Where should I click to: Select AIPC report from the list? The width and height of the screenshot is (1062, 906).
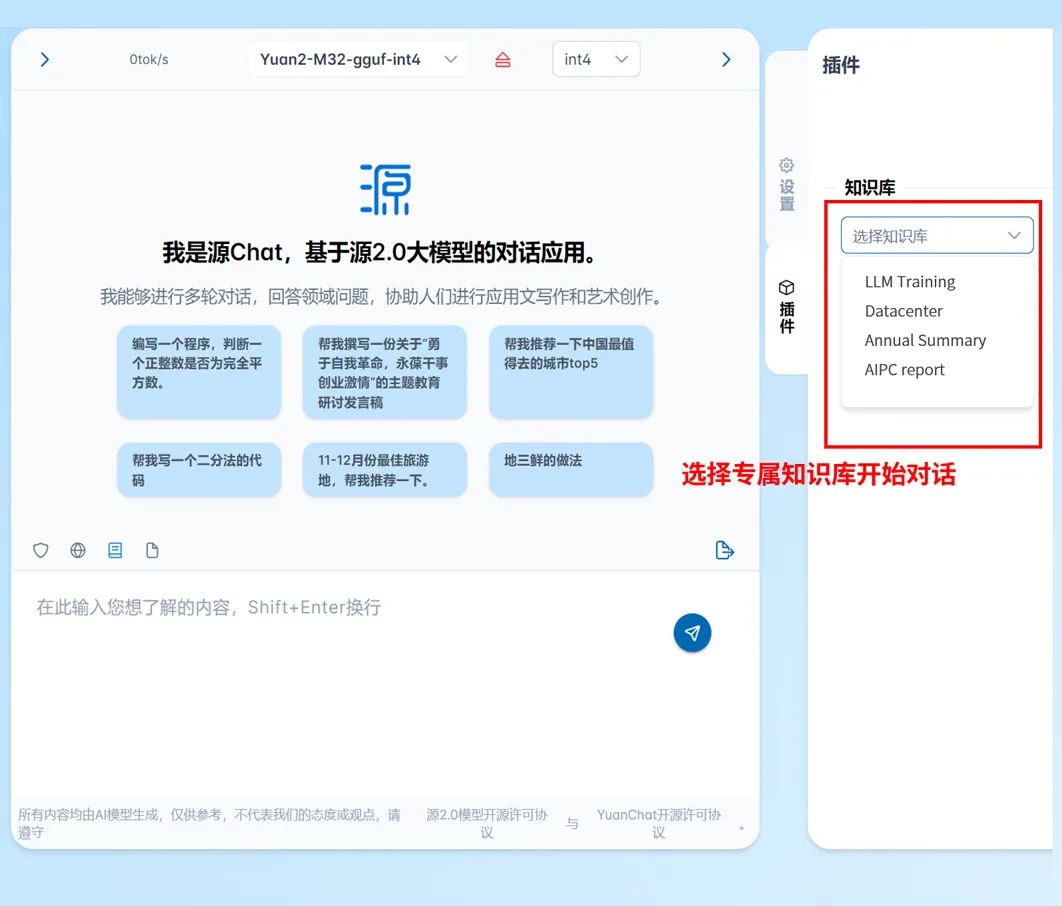tap(904, 369)
